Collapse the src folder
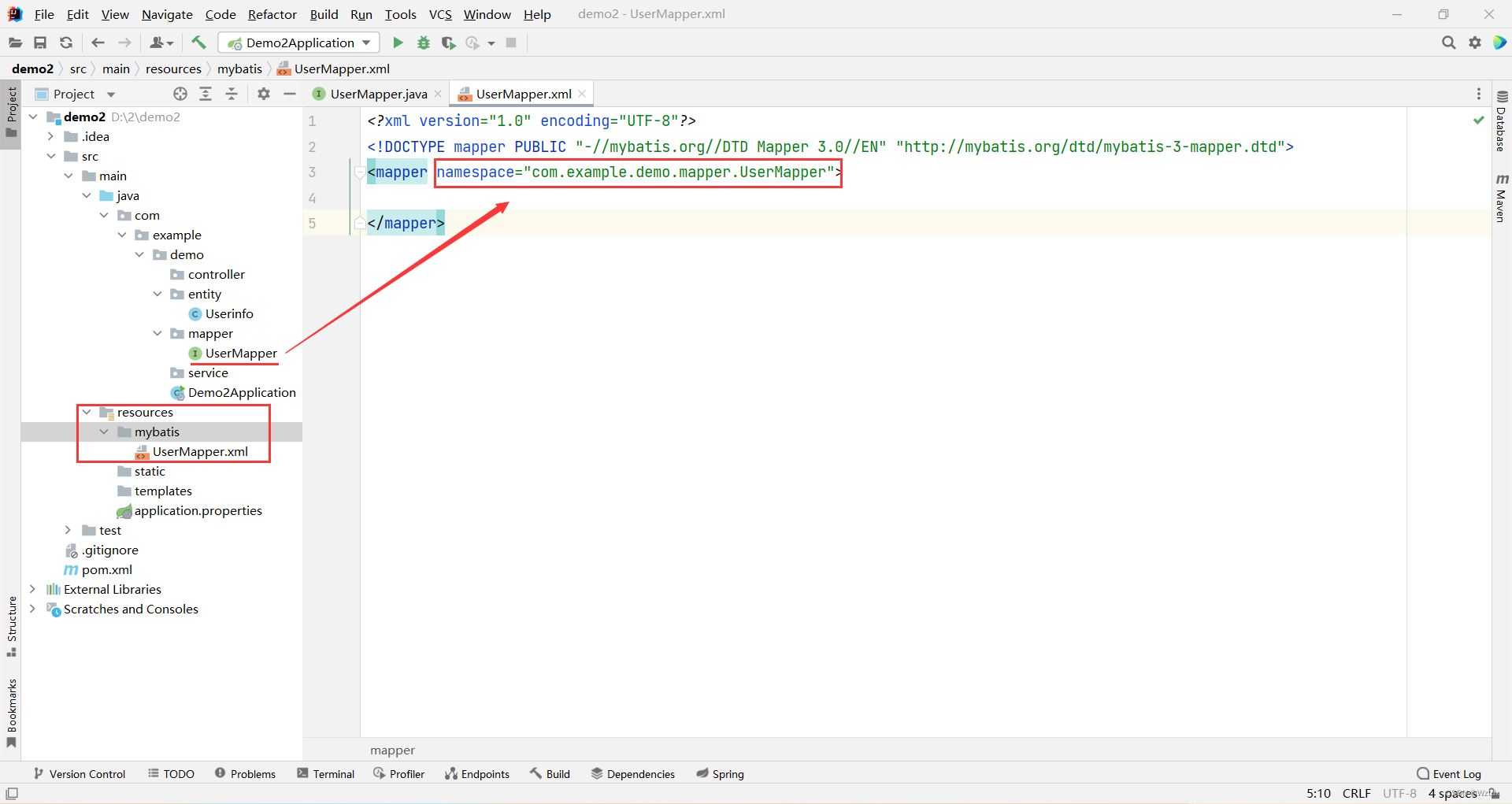This screenshot has height=804, width=1512. [x=50, y=156]
